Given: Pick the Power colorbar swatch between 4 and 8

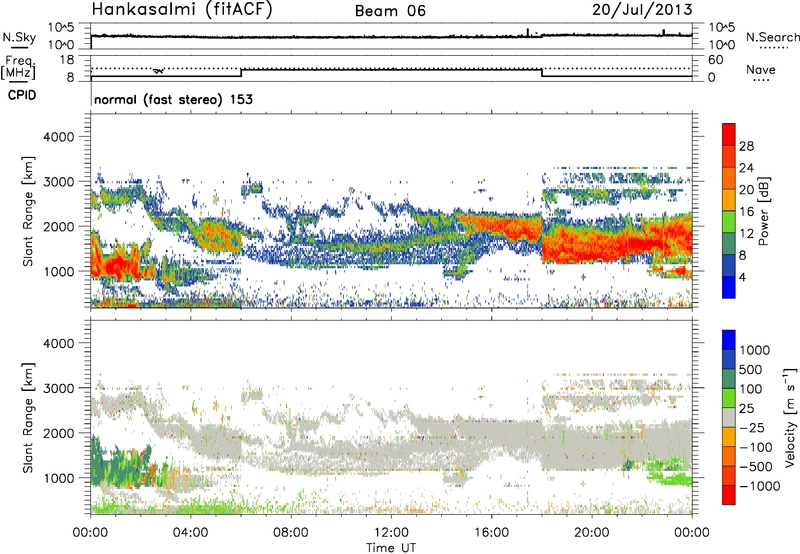Looking at the screenshot, I should [729, 265].
